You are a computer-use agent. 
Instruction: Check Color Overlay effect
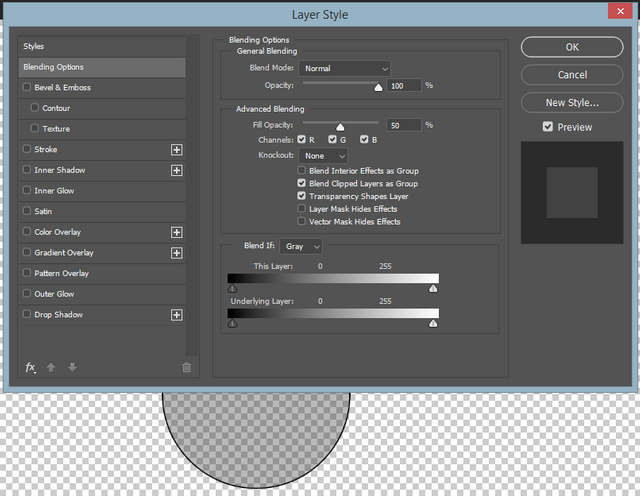27,231
